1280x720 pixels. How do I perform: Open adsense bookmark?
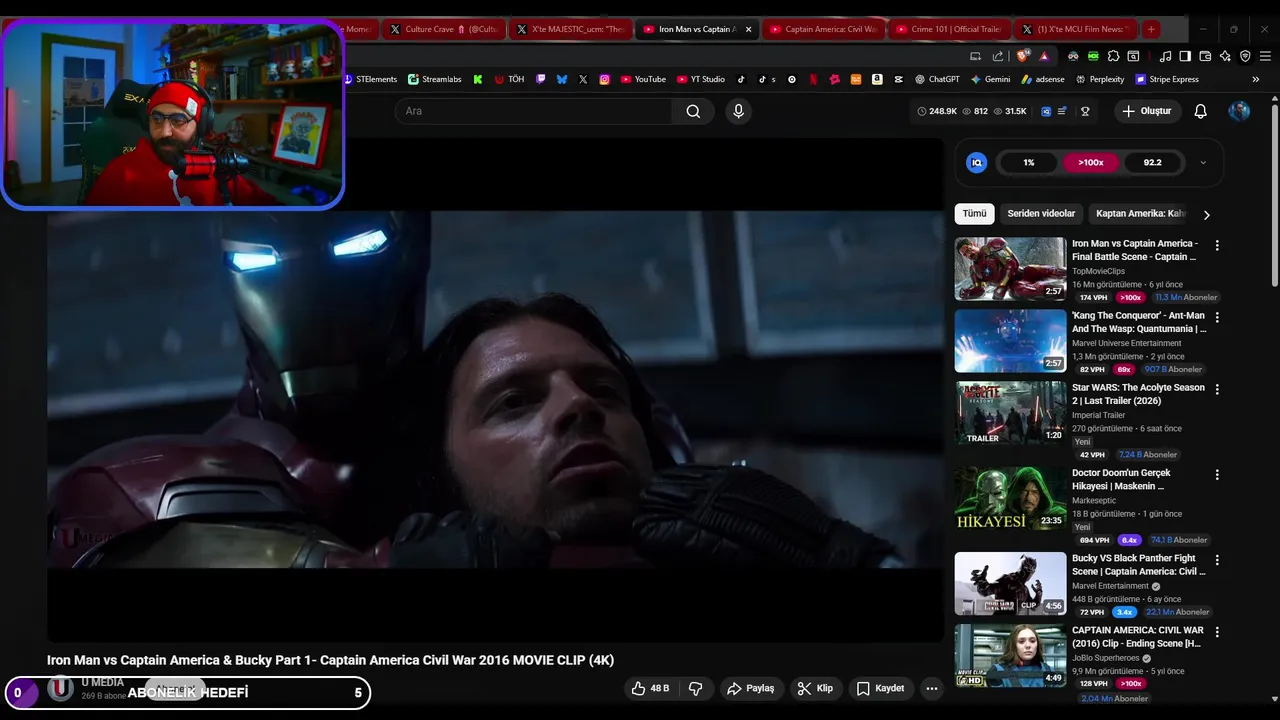[1043, 79]
